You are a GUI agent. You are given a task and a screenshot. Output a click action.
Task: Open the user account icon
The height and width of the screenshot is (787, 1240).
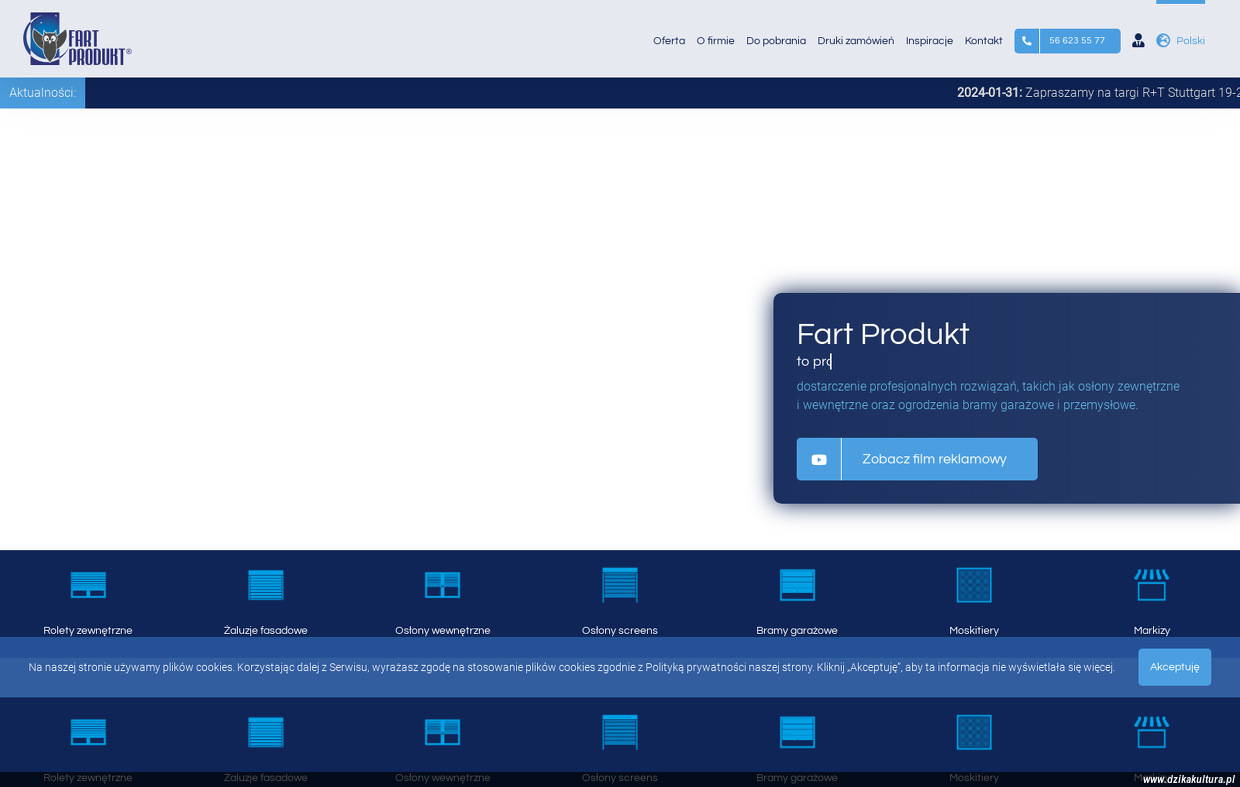coord(1138,41)
